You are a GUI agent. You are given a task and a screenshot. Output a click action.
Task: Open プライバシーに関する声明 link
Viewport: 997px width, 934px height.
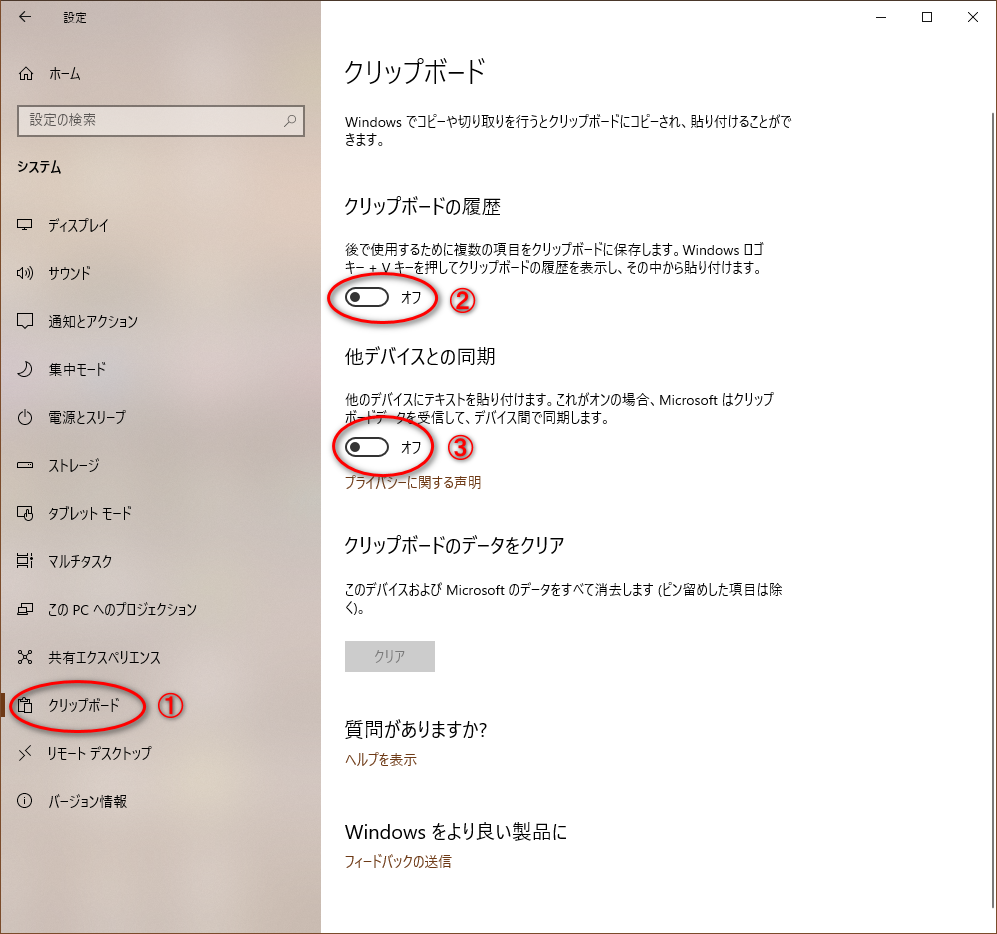[413, 483]
